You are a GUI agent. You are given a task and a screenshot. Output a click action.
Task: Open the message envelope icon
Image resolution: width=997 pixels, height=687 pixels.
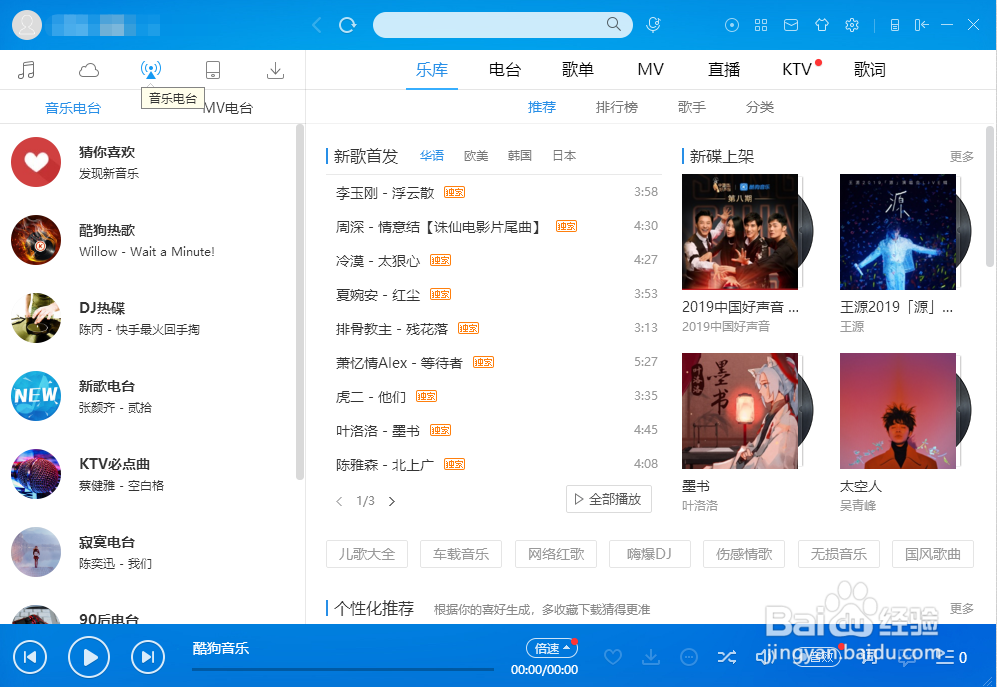coord(791,25)
